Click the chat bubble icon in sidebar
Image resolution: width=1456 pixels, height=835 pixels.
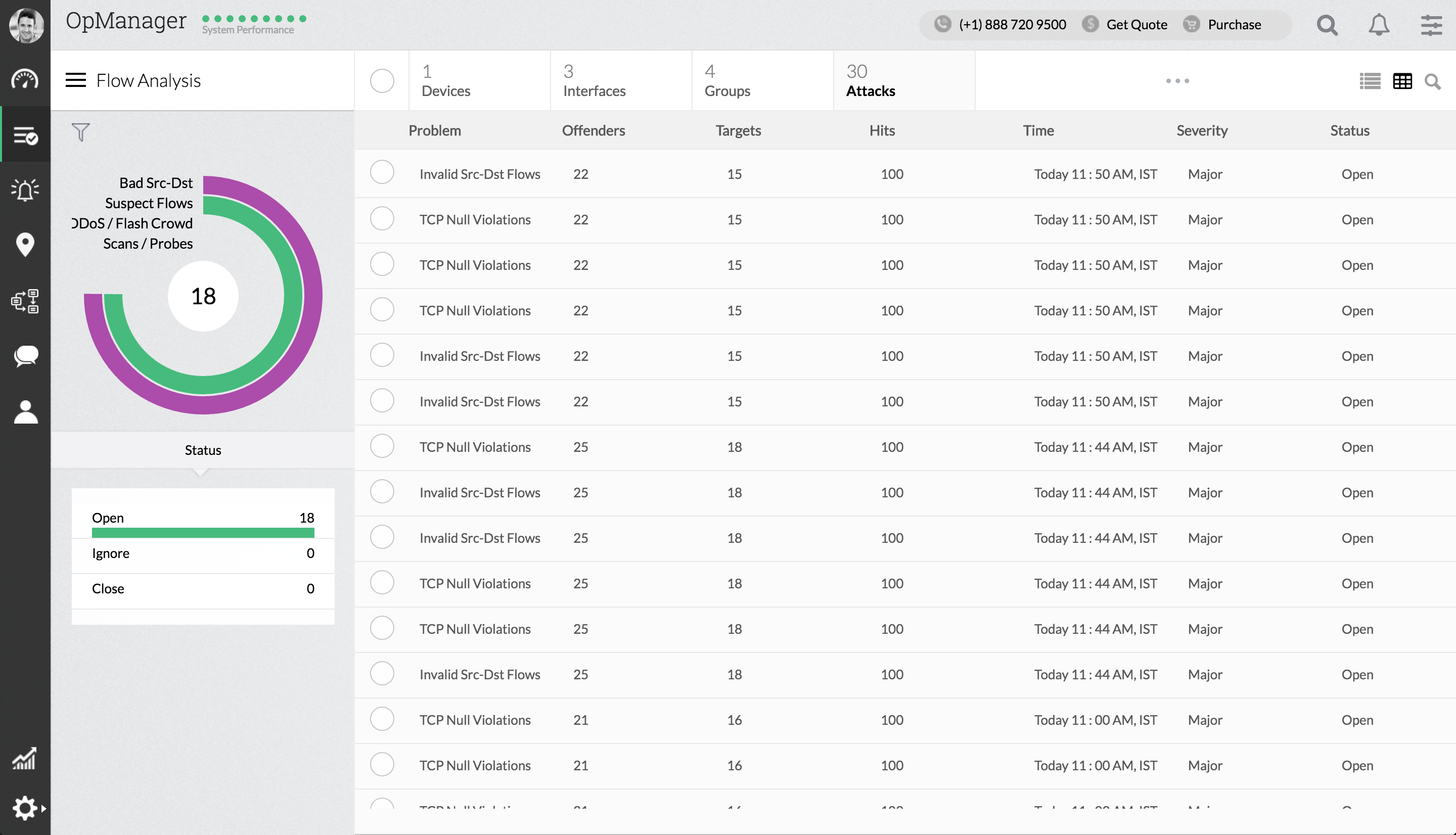(25, 355)
